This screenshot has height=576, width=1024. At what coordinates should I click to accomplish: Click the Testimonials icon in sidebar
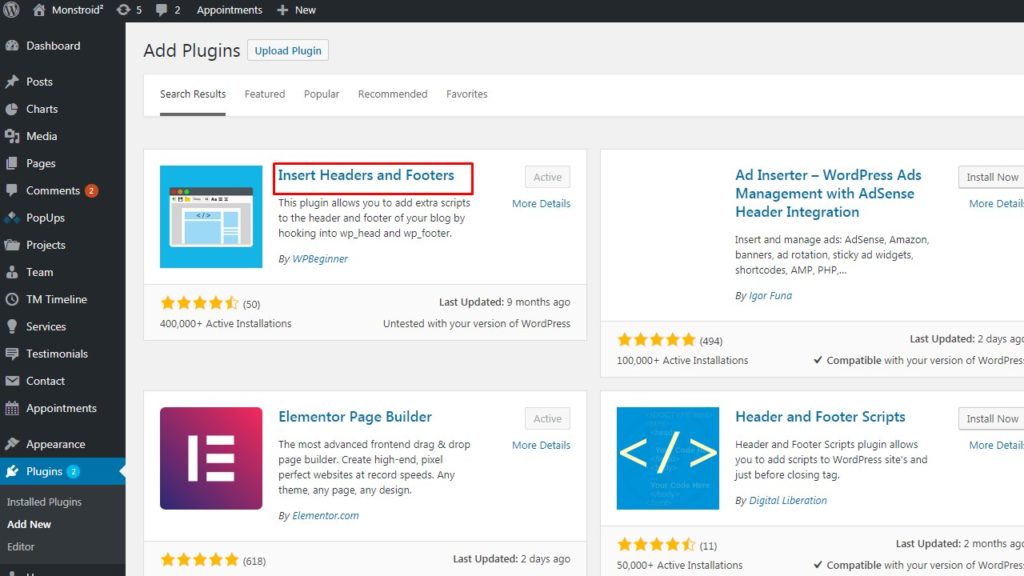tap(12, 353)
